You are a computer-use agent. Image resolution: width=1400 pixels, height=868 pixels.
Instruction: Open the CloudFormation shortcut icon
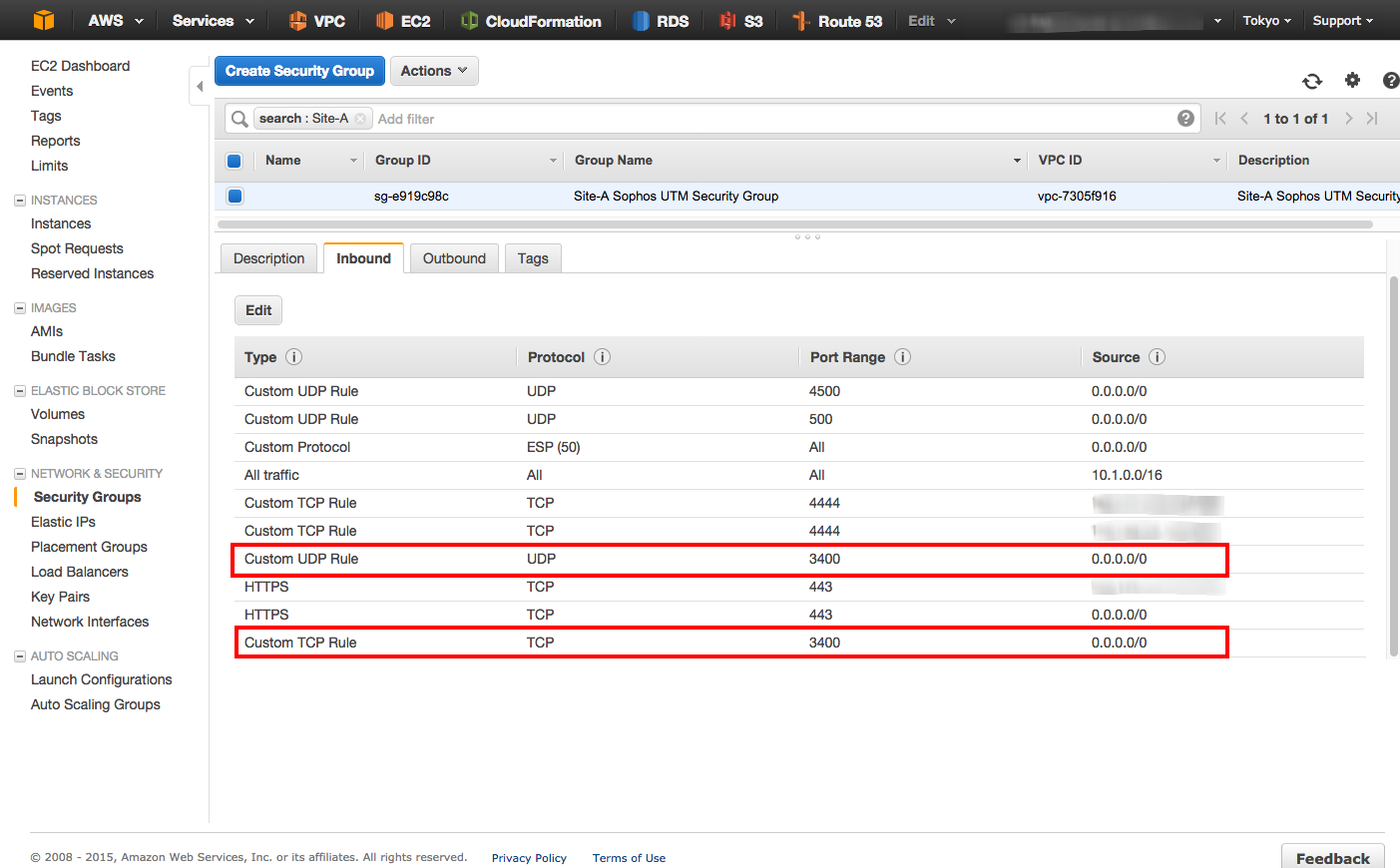(x=469, y=20)
